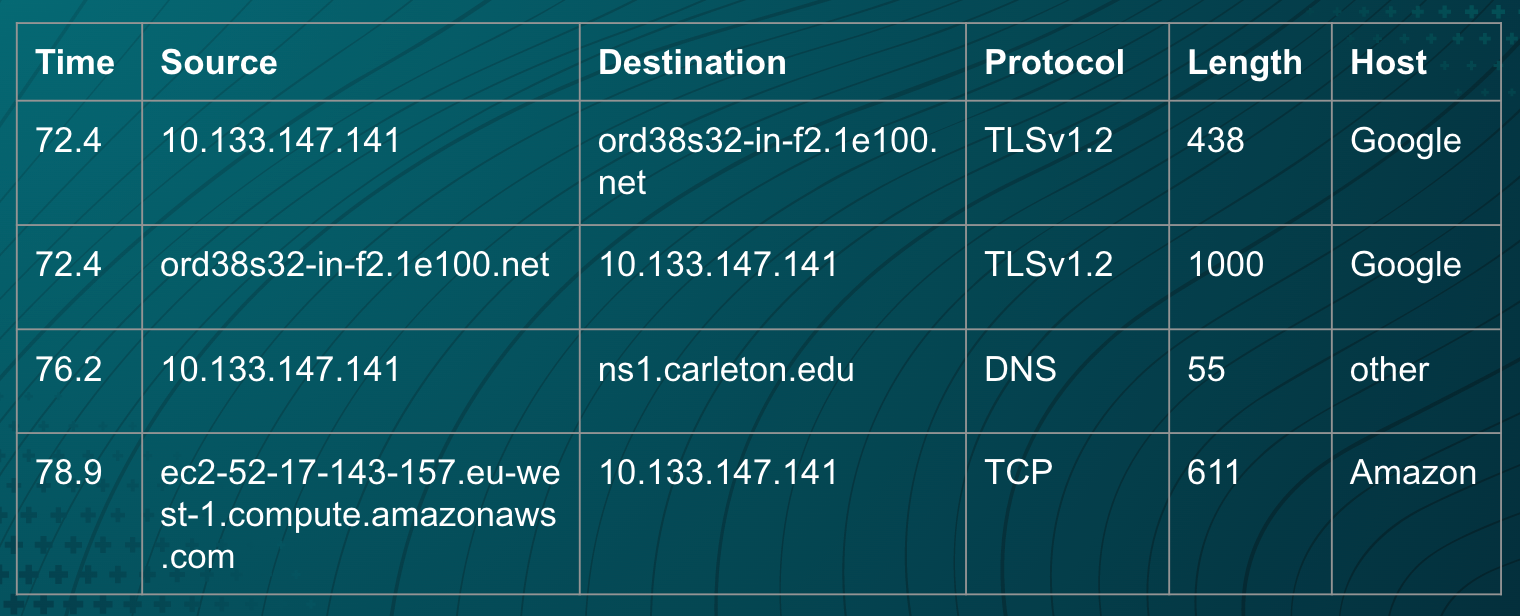Select the "other" host cell

(x=1389, y=370)
